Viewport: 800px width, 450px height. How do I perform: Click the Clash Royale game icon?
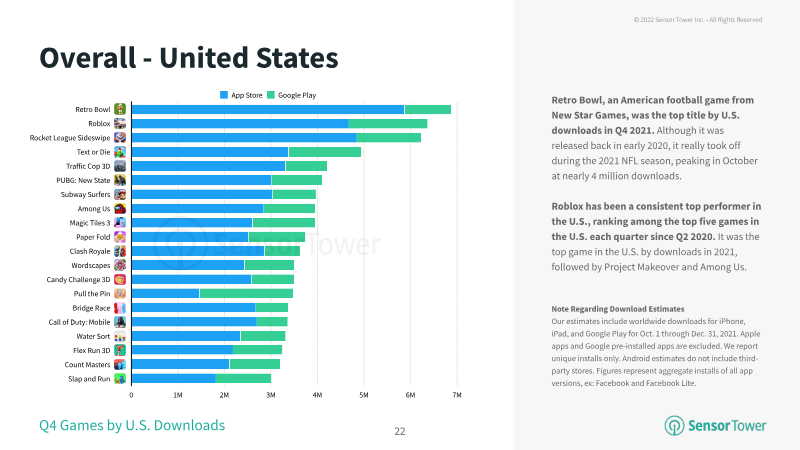point(120,251)
